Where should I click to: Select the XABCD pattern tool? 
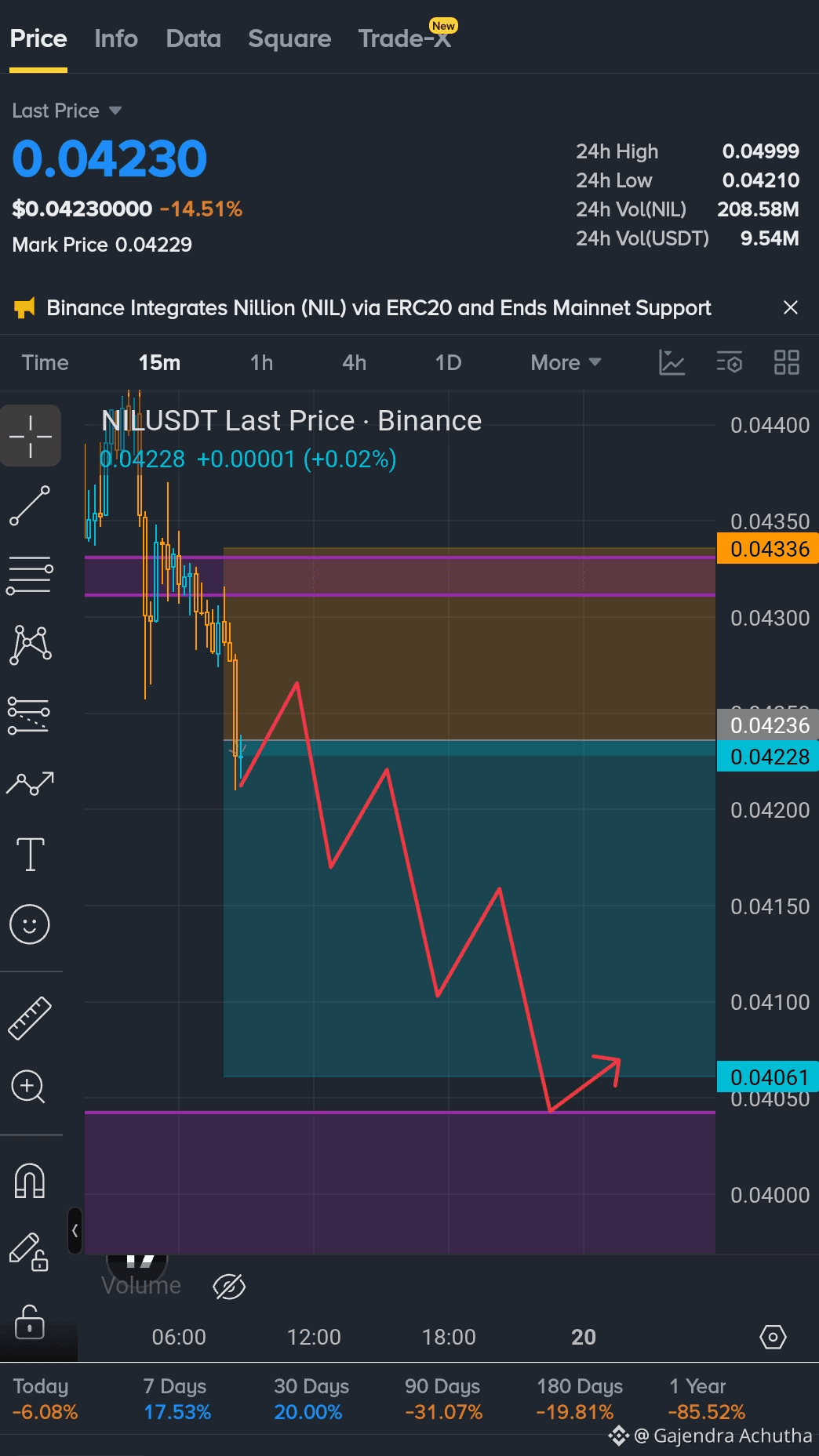[30, 644]
